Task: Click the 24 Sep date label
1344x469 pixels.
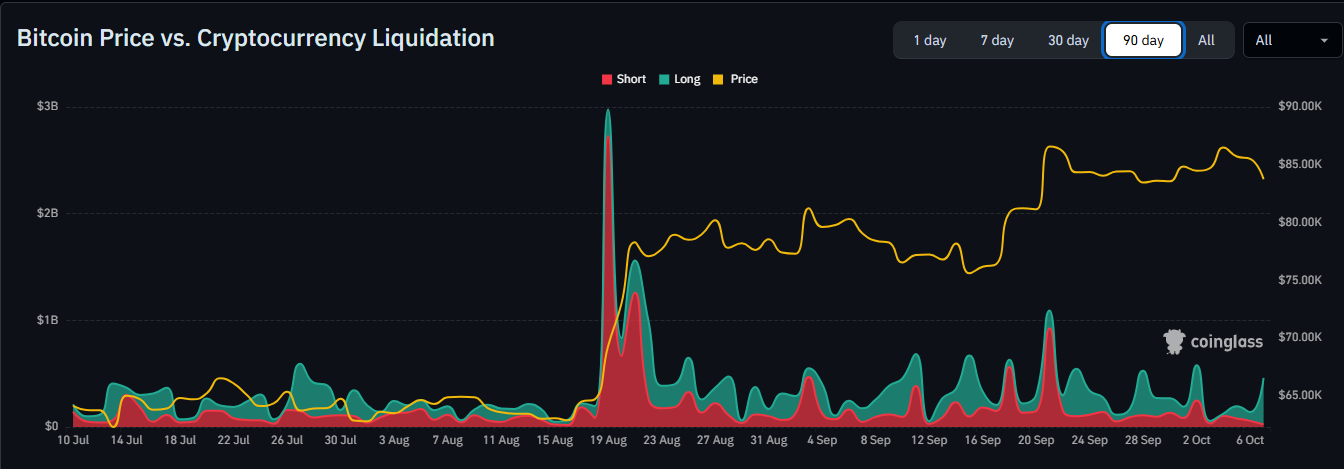Action: pyautogui.click(x=1089, y=440)
